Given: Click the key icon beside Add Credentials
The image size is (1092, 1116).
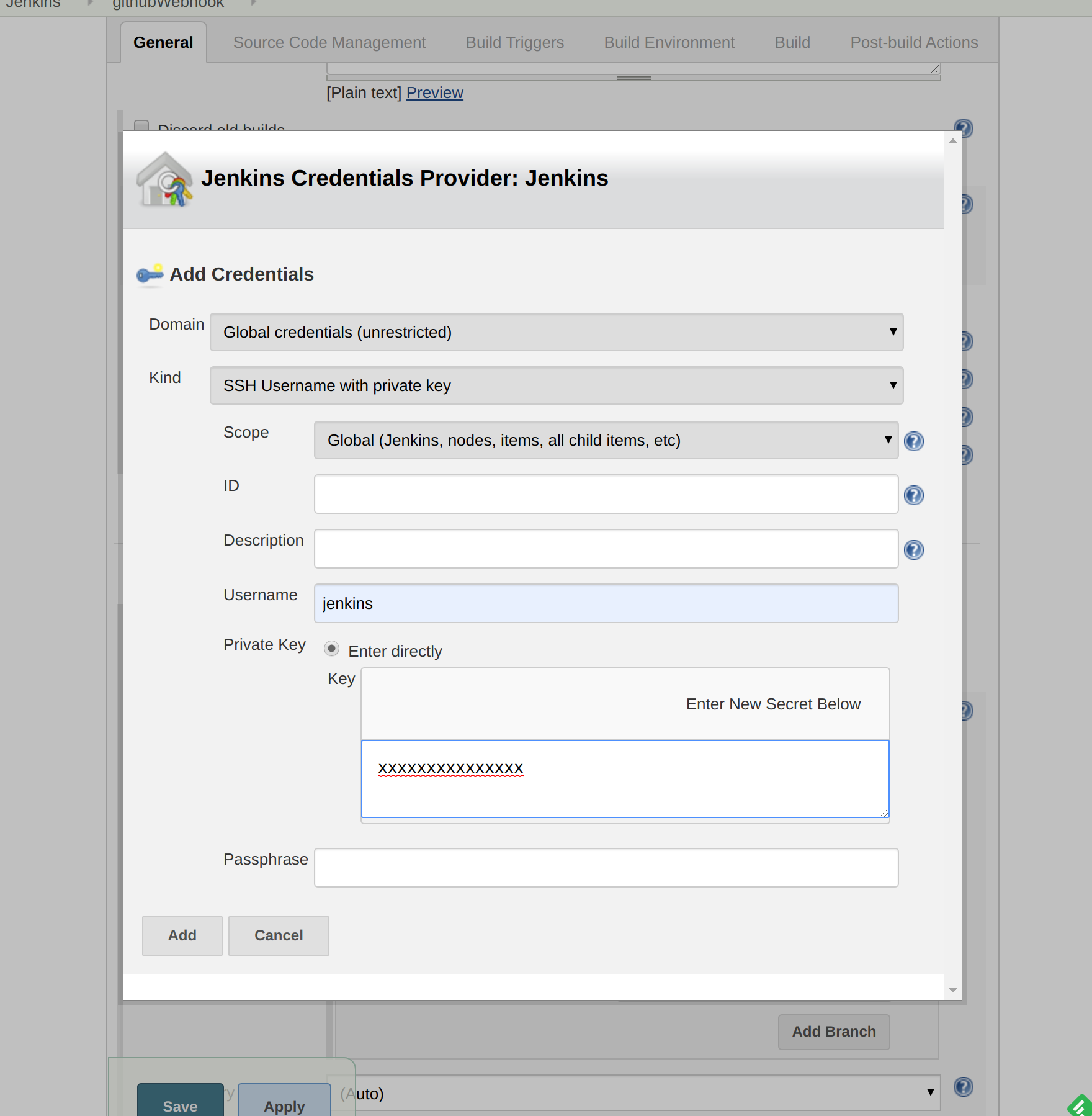Looking at the screenshot, I should point(150,275).
